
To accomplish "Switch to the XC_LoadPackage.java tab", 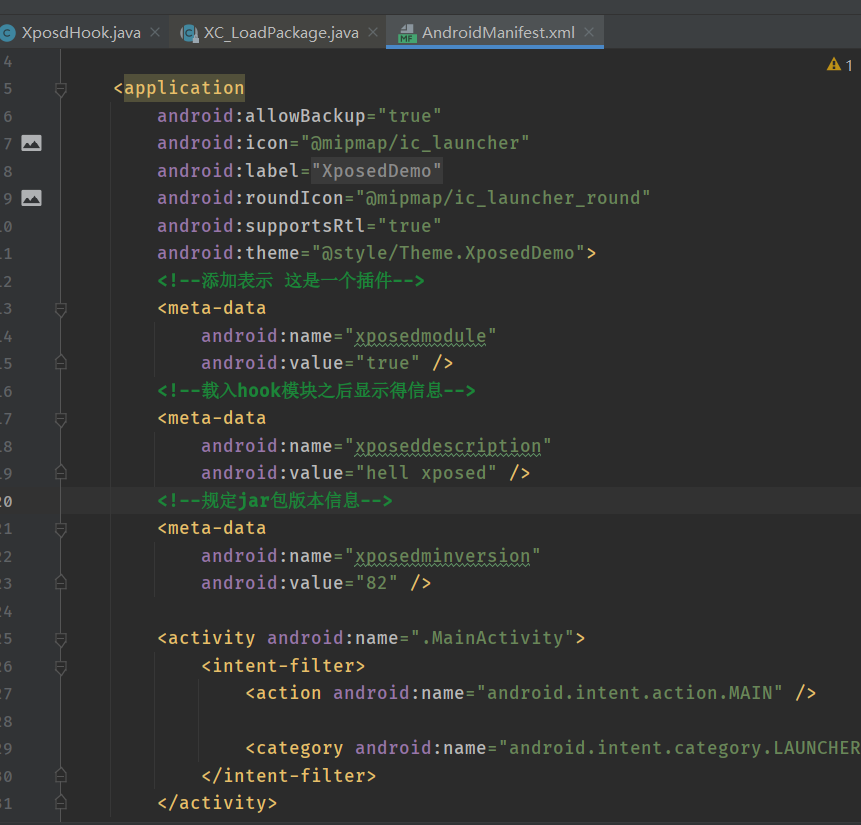I will [280, 33].
